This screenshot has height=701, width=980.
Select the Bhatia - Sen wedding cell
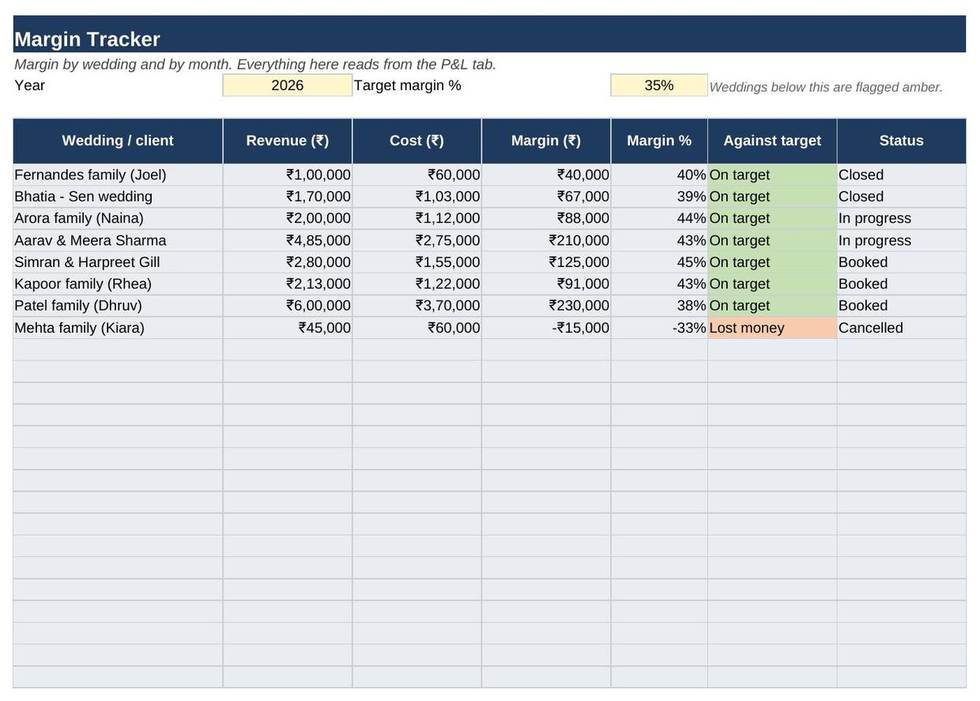118,197
